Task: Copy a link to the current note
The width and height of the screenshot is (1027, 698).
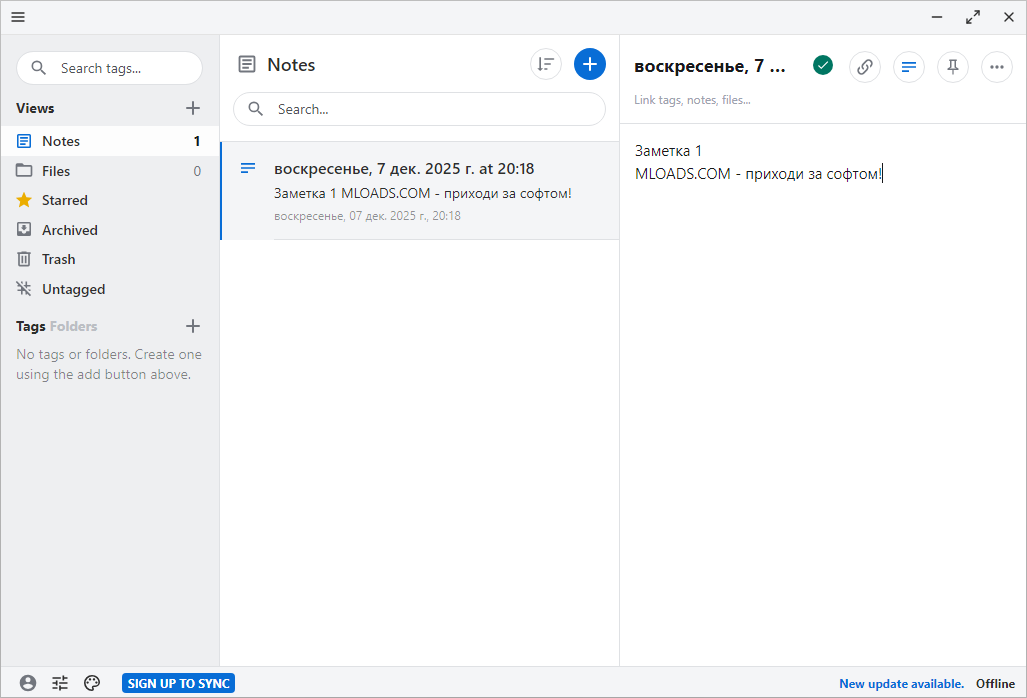Action: tap(864, 67)
